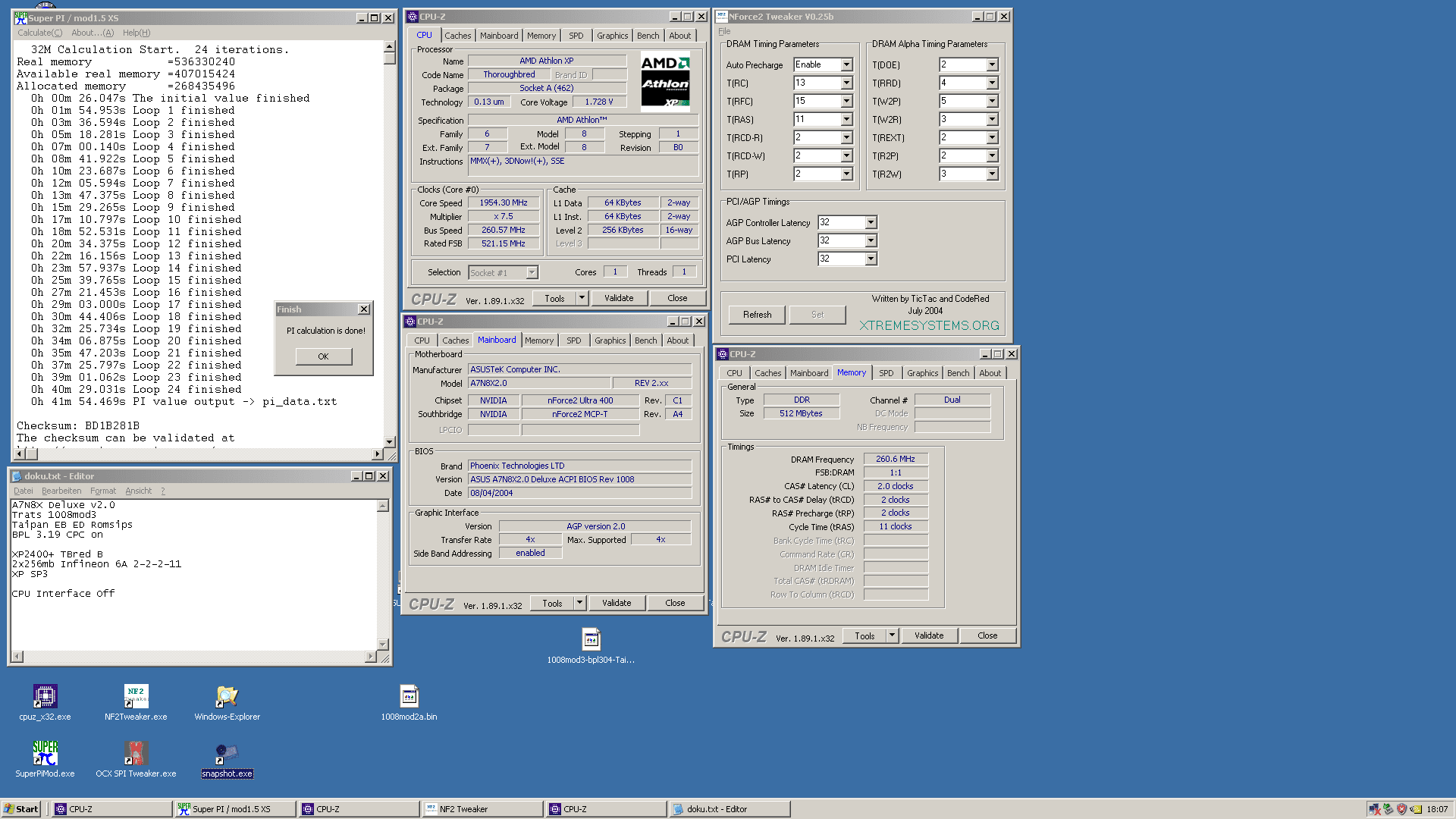This screenshot has width=1456, height=819.
Task: Expand the T(RAS) timing dropdown
Action: coord(846,120)
